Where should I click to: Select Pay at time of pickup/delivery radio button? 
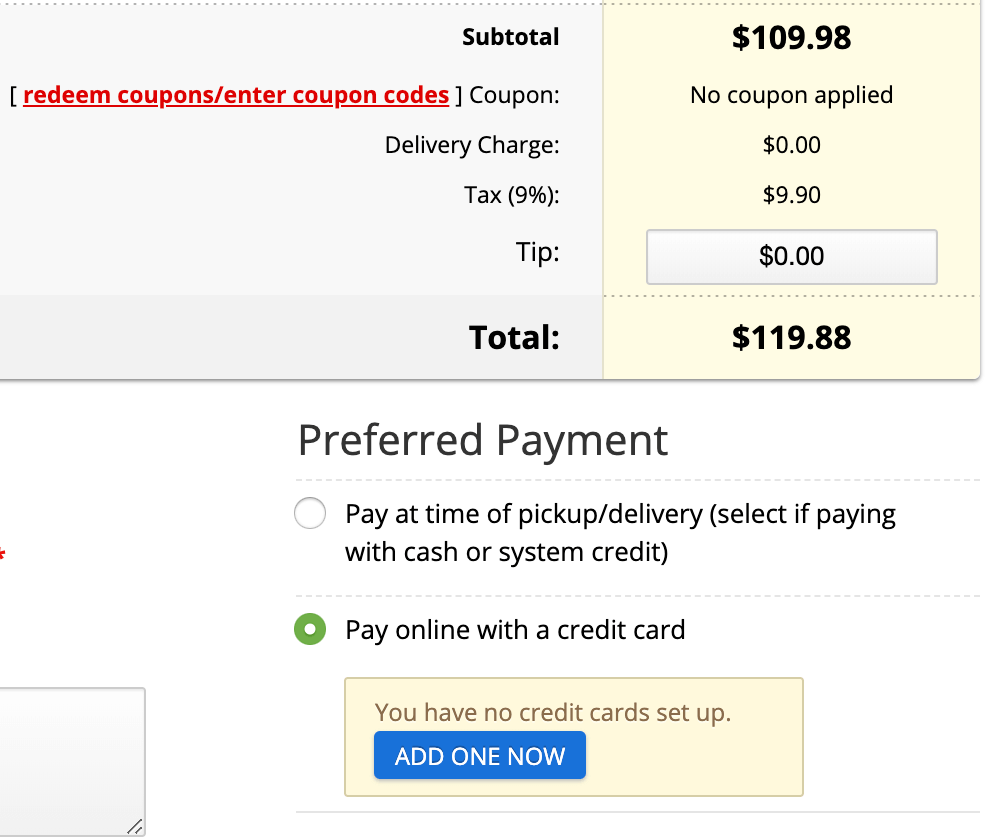[310, 514]
